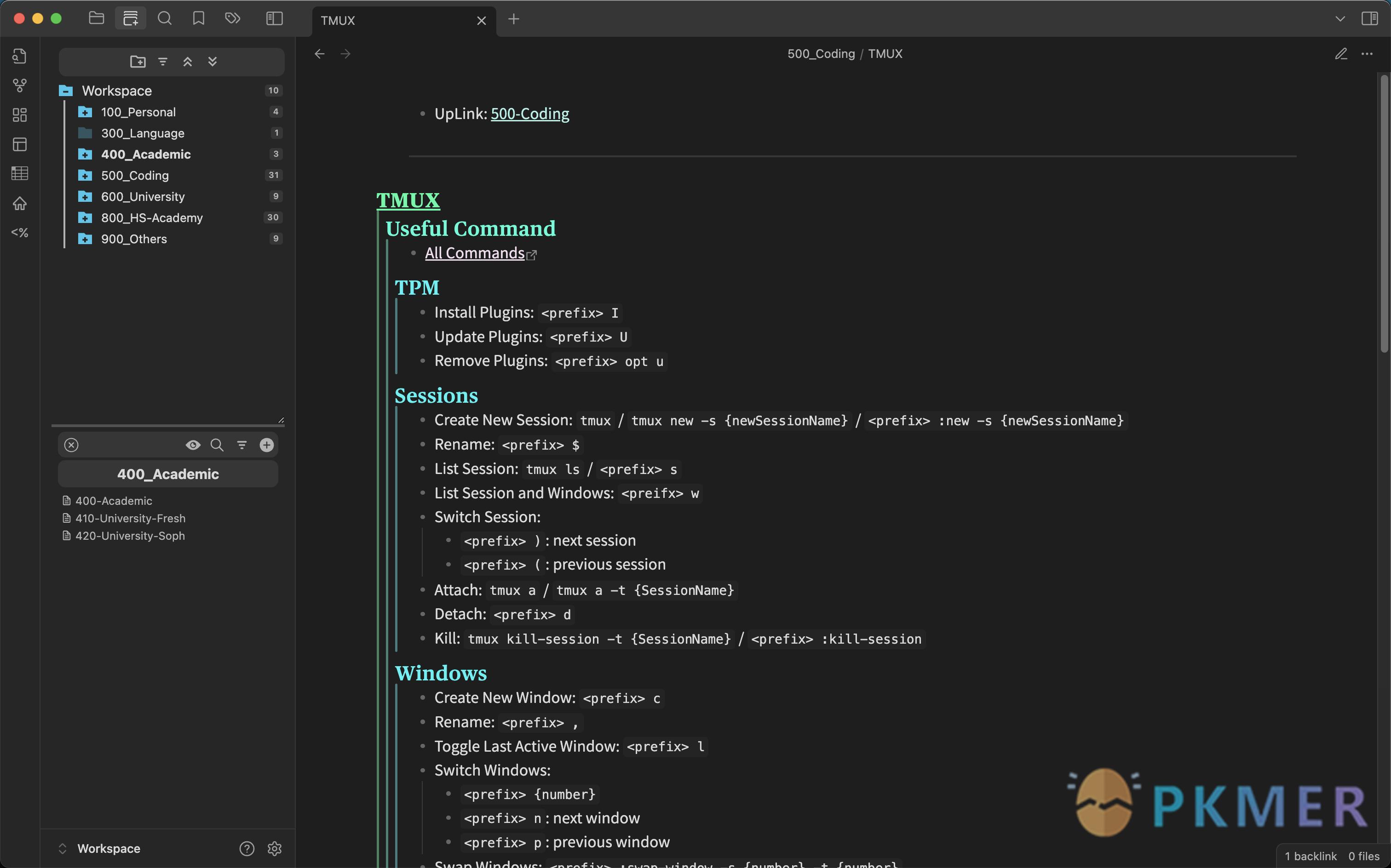Open quick switcher ribbon icon

pos(19,56)
